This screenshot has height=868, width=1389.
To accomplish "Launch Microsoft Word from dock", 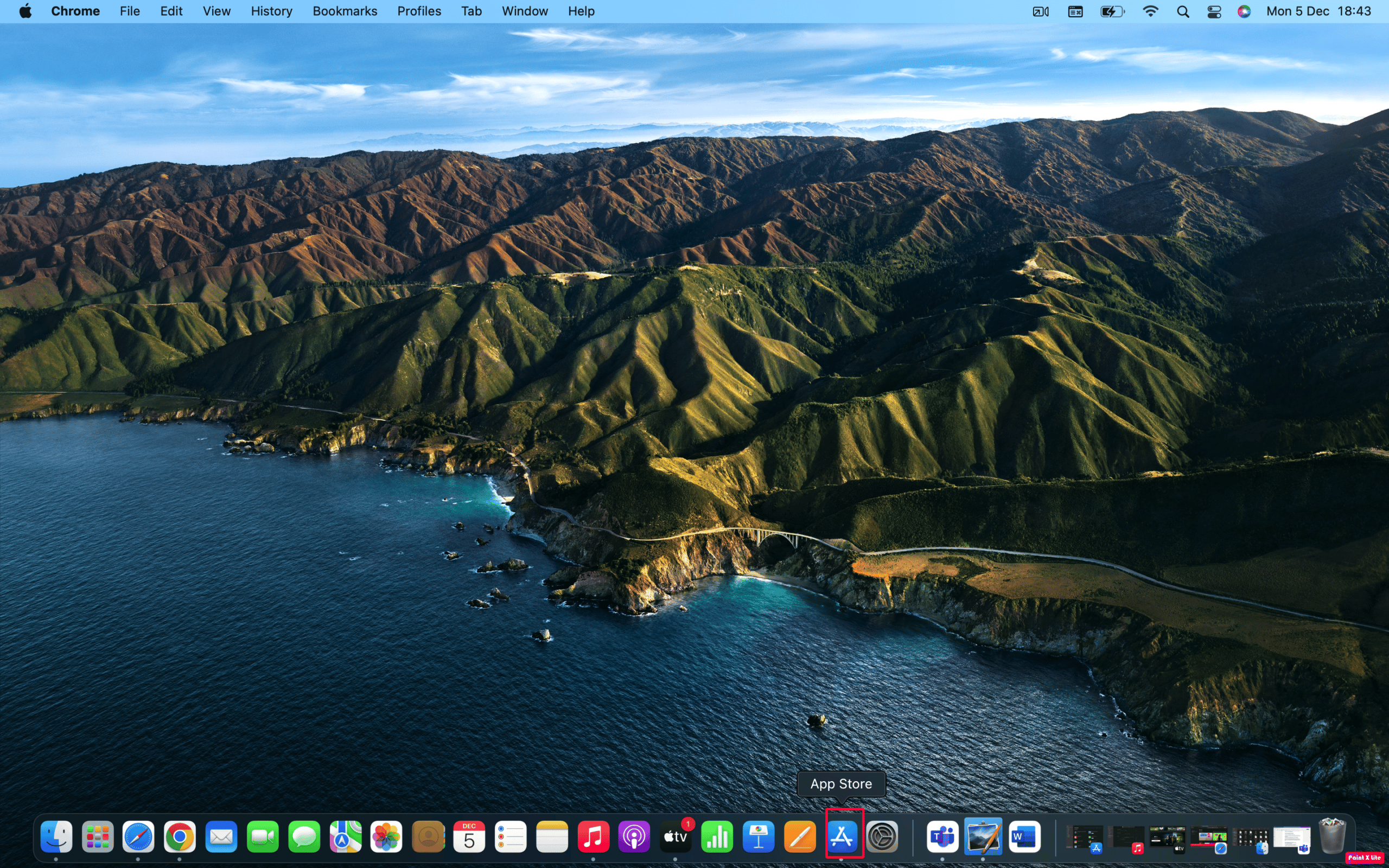I will pyautogui.click(x=1024, y=837).
